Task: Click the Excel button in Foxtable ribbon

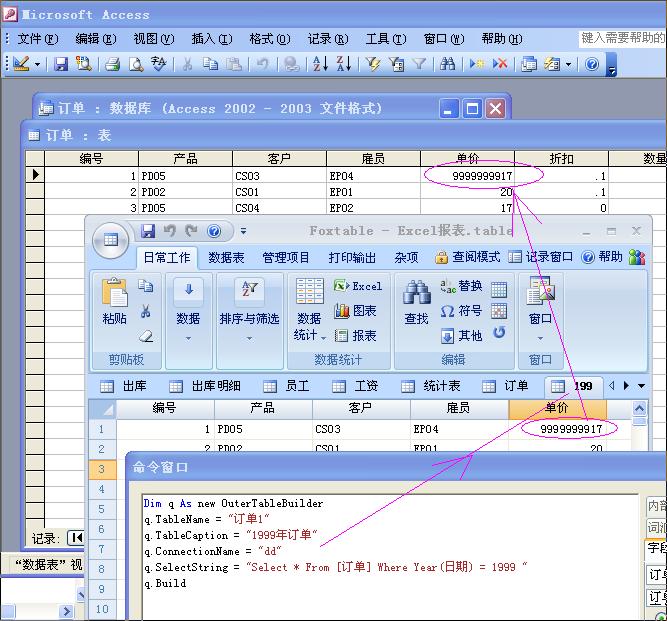Action: coord(358,286)
